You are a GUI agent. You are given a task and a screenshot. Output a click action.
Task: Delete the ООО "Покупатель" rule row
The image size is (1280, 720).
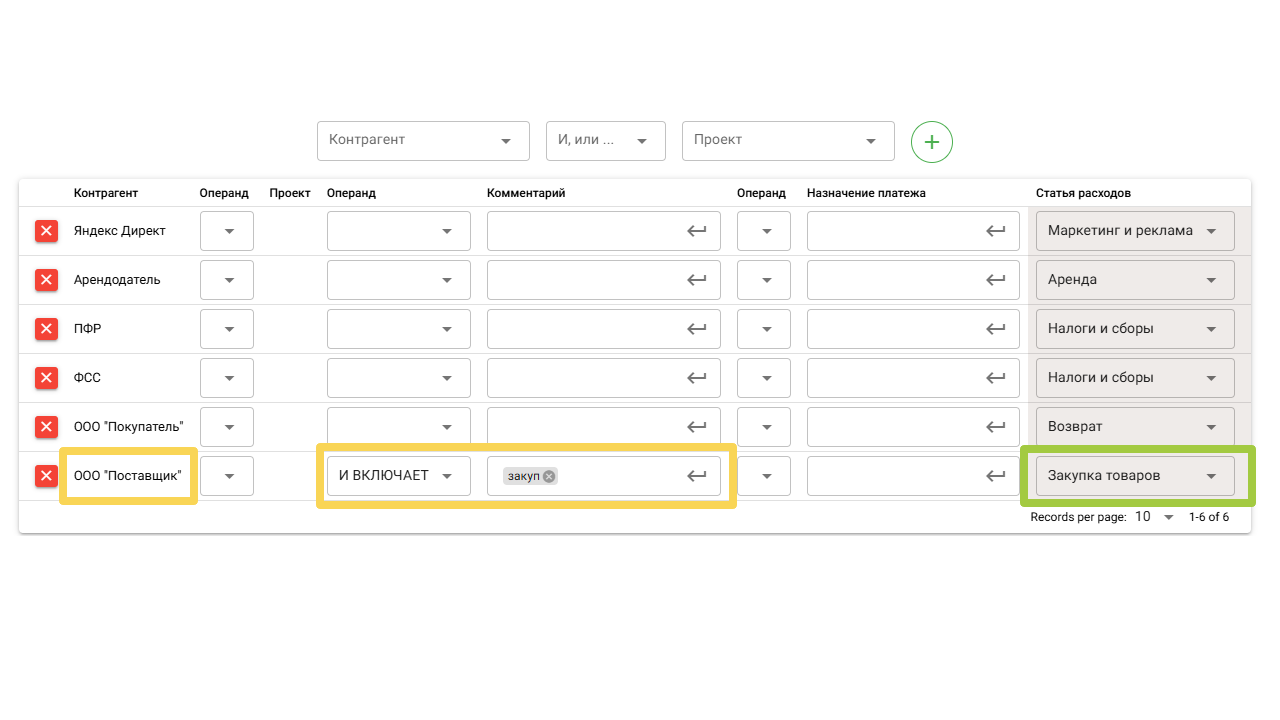(x=46, y=427)
